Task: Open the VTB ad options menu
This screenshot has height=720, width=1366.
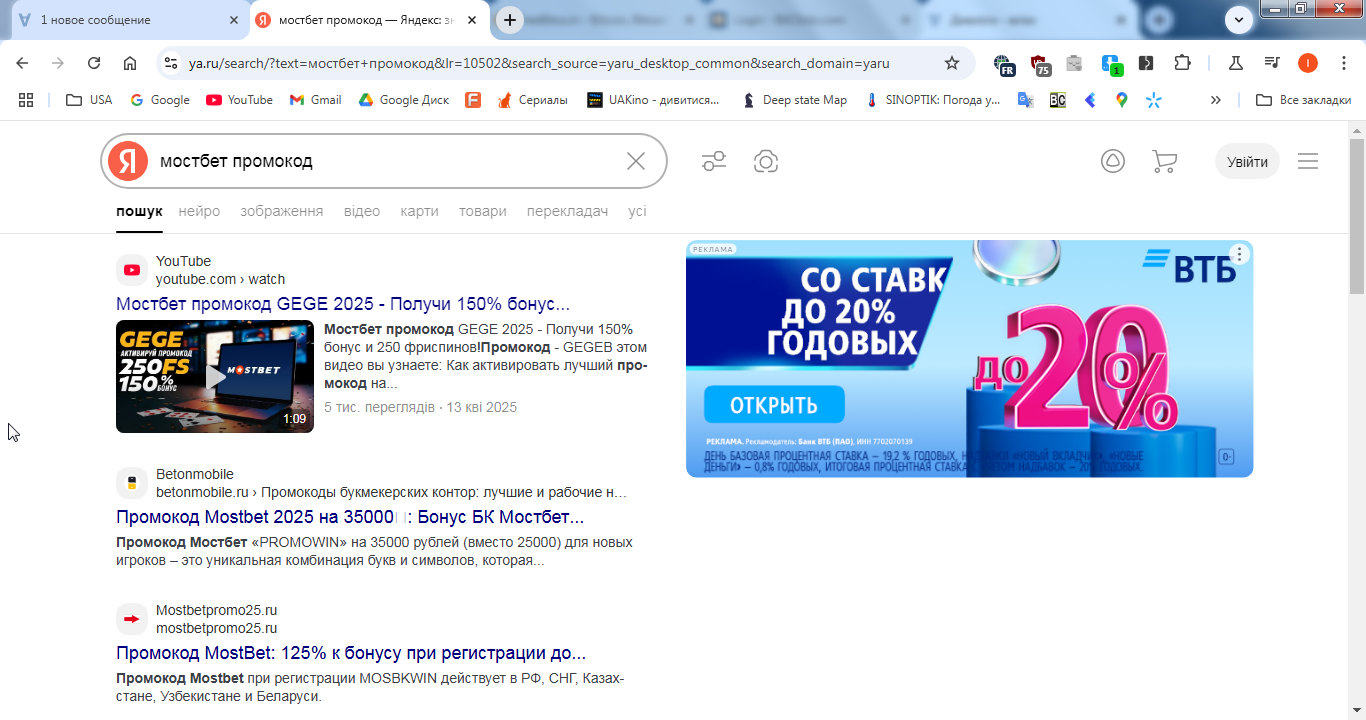Action: pos(1240,254)
